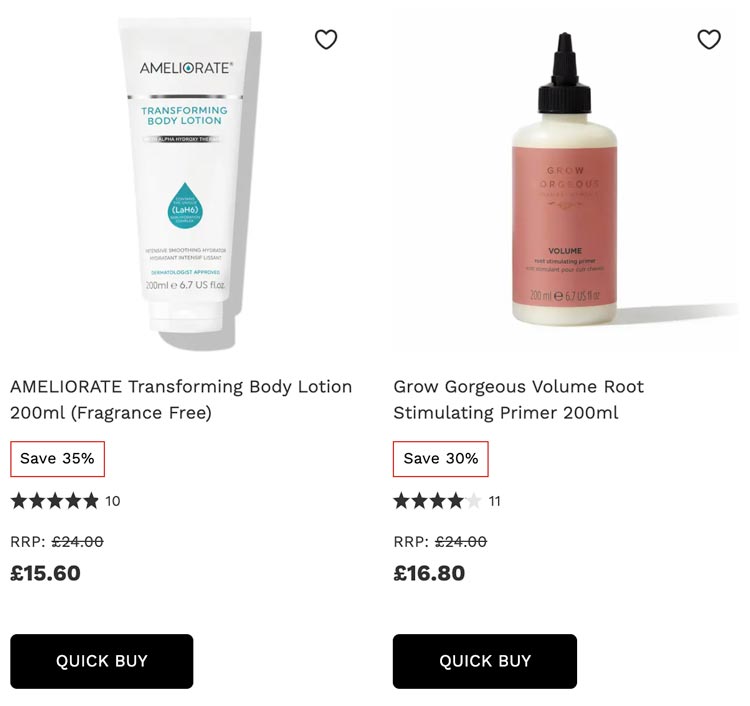Image resolution: width=750 pixels, height=706 pixels.
Task: Click the £15.60 price of the lotion
Action: [x=45, y=573]
